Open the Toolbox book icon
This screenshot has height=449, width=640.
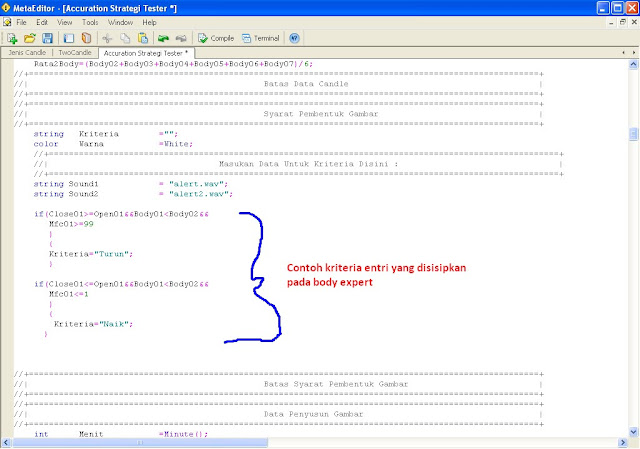(x=87, y=38)
